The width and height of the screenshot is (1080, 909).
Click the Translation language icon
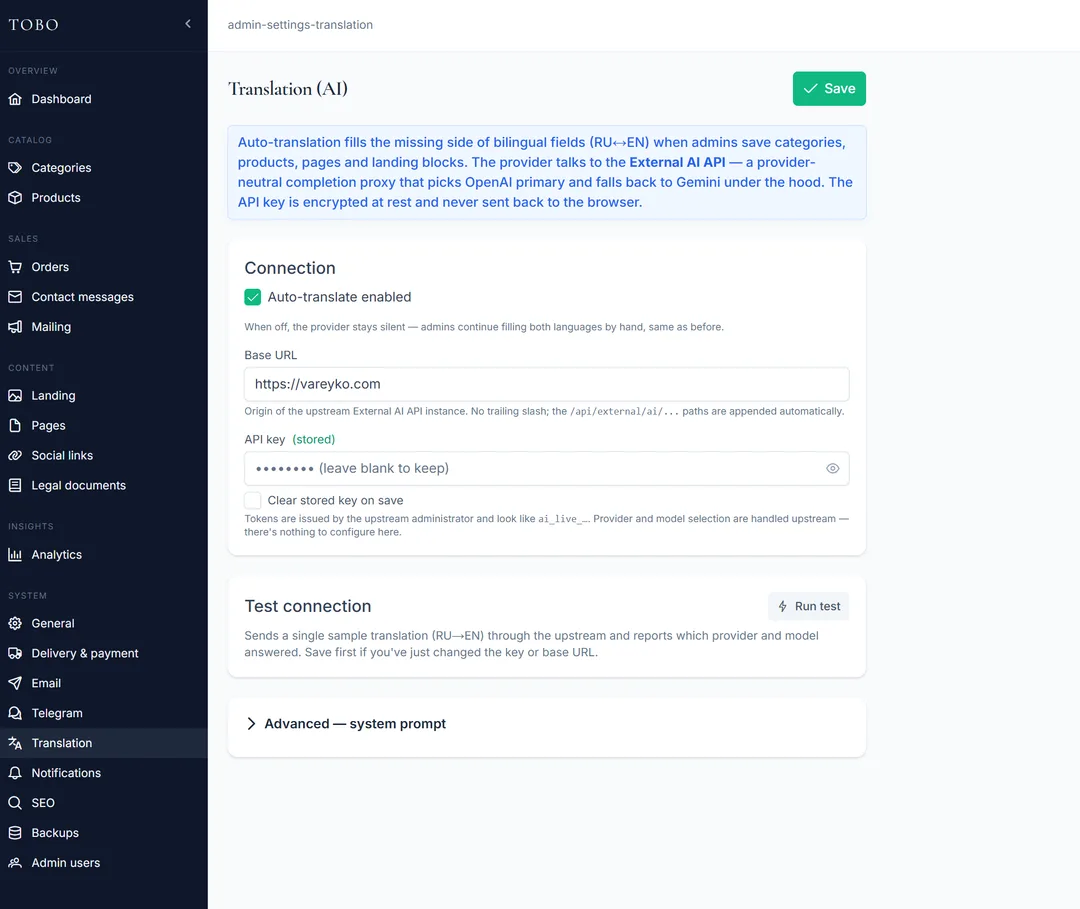coord(15,743)
